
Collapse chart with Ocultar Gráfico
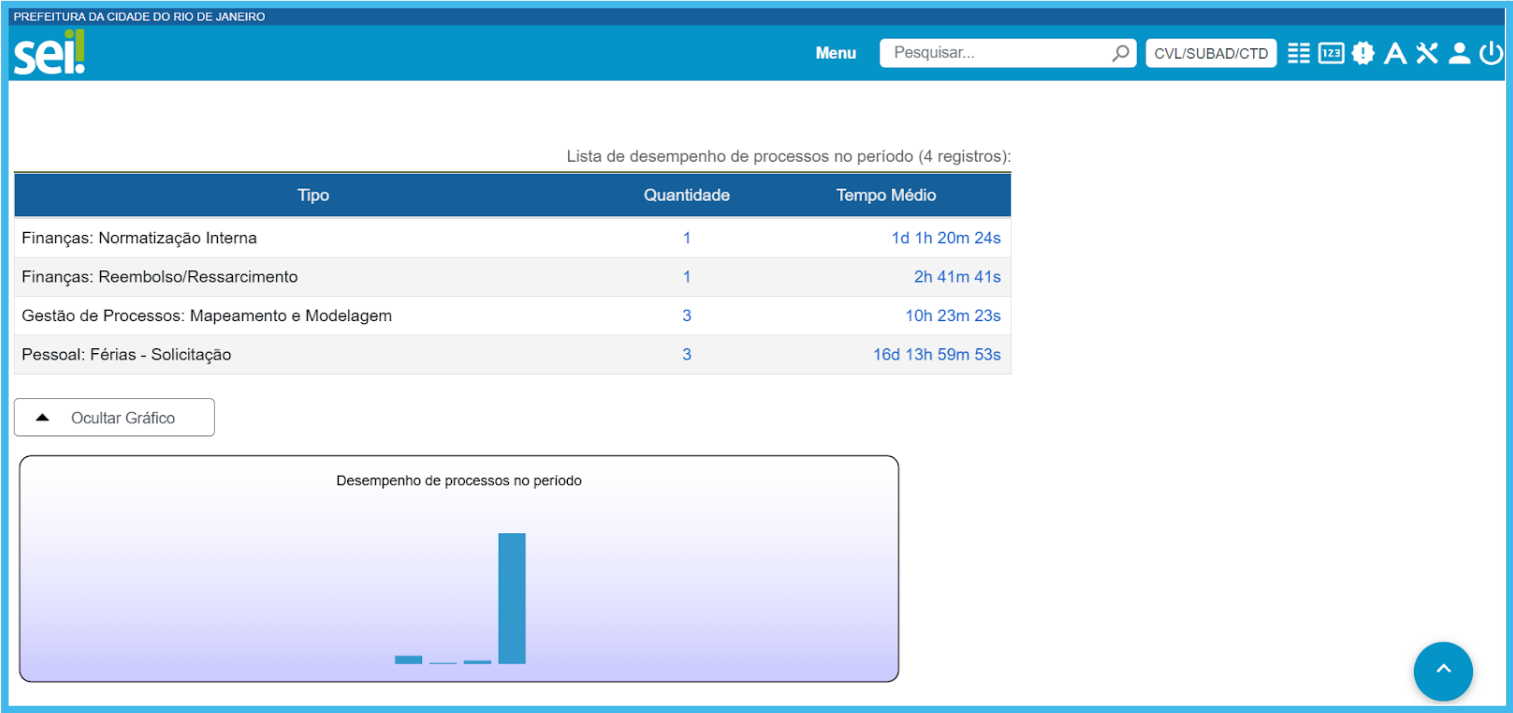114,418
